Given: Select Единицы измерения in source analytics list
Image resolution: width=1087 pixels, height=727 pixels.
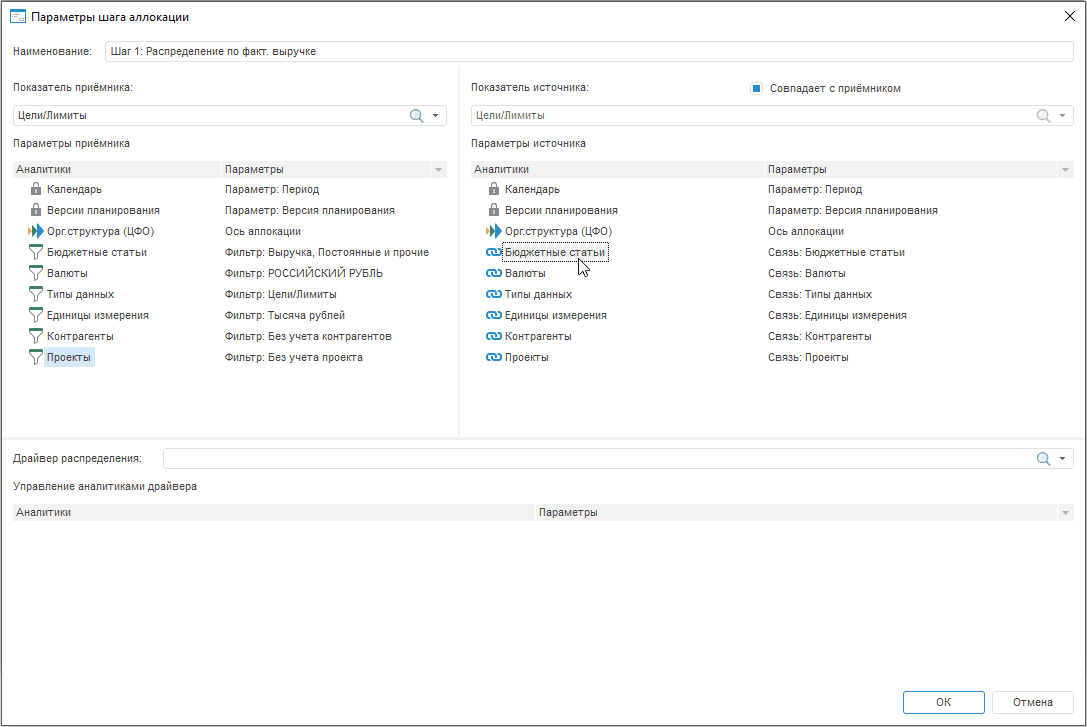Looking at the screenshot, I should [555, 315].
